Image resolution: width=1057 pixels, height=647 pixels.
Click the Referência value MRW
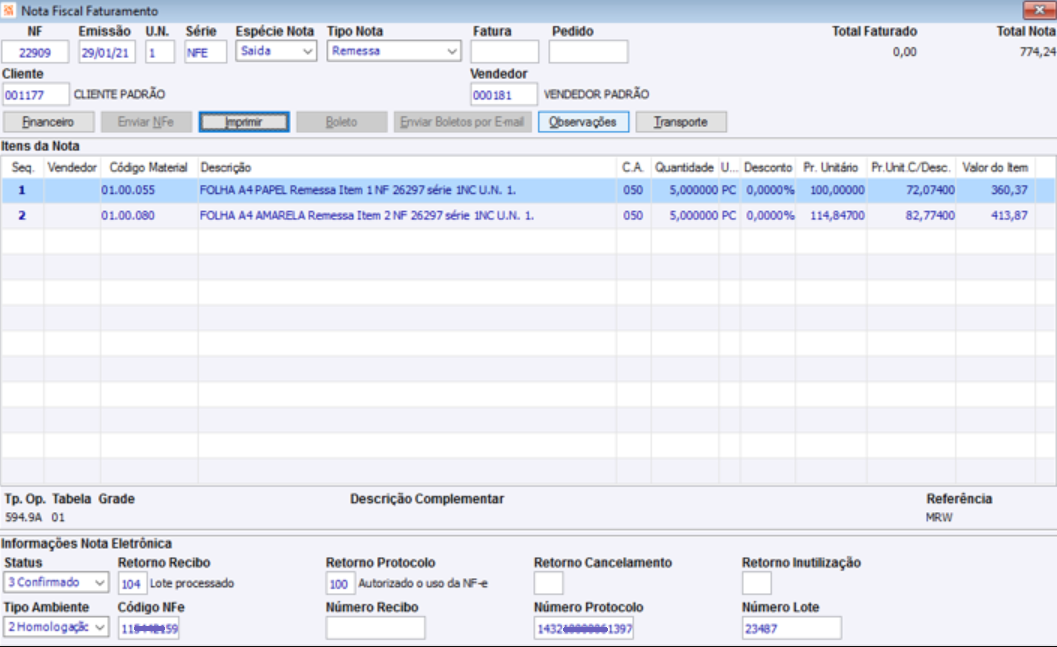[939, 518]
